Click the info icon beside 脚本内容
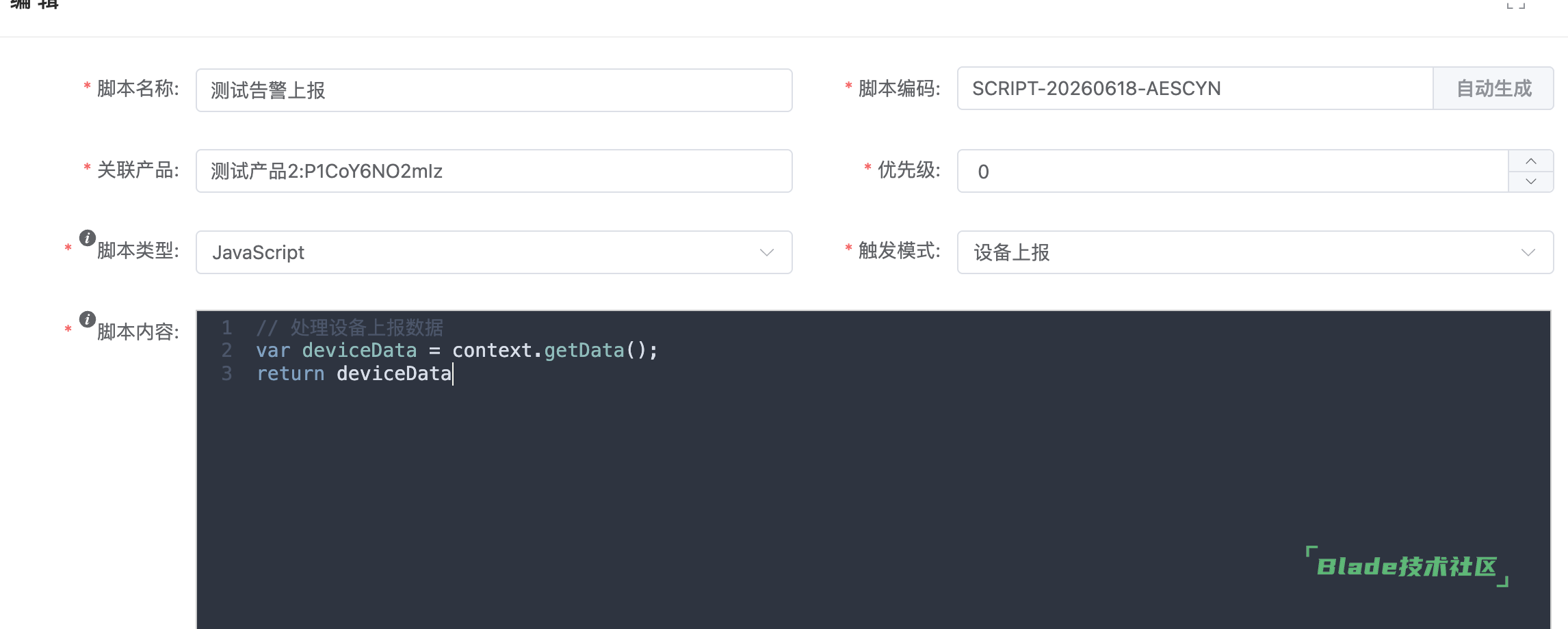 click(88, 319)
